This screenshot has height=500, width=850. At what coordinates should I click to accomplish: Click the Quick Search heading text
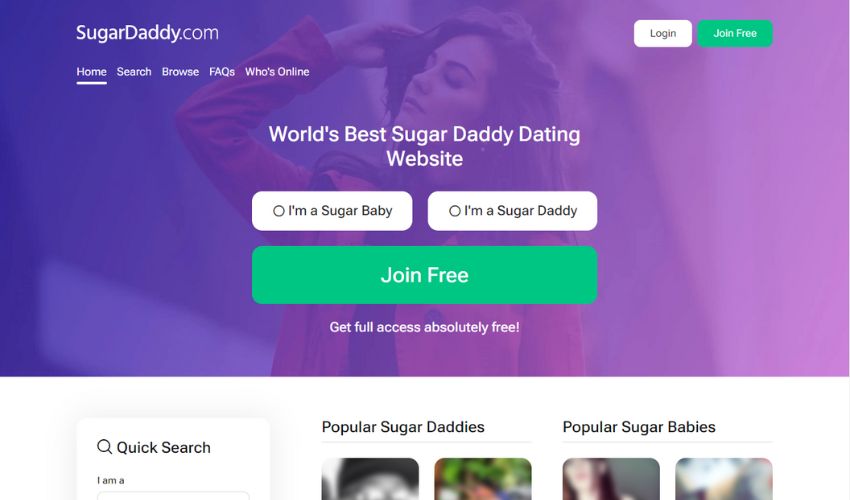[x=164, y=447]
